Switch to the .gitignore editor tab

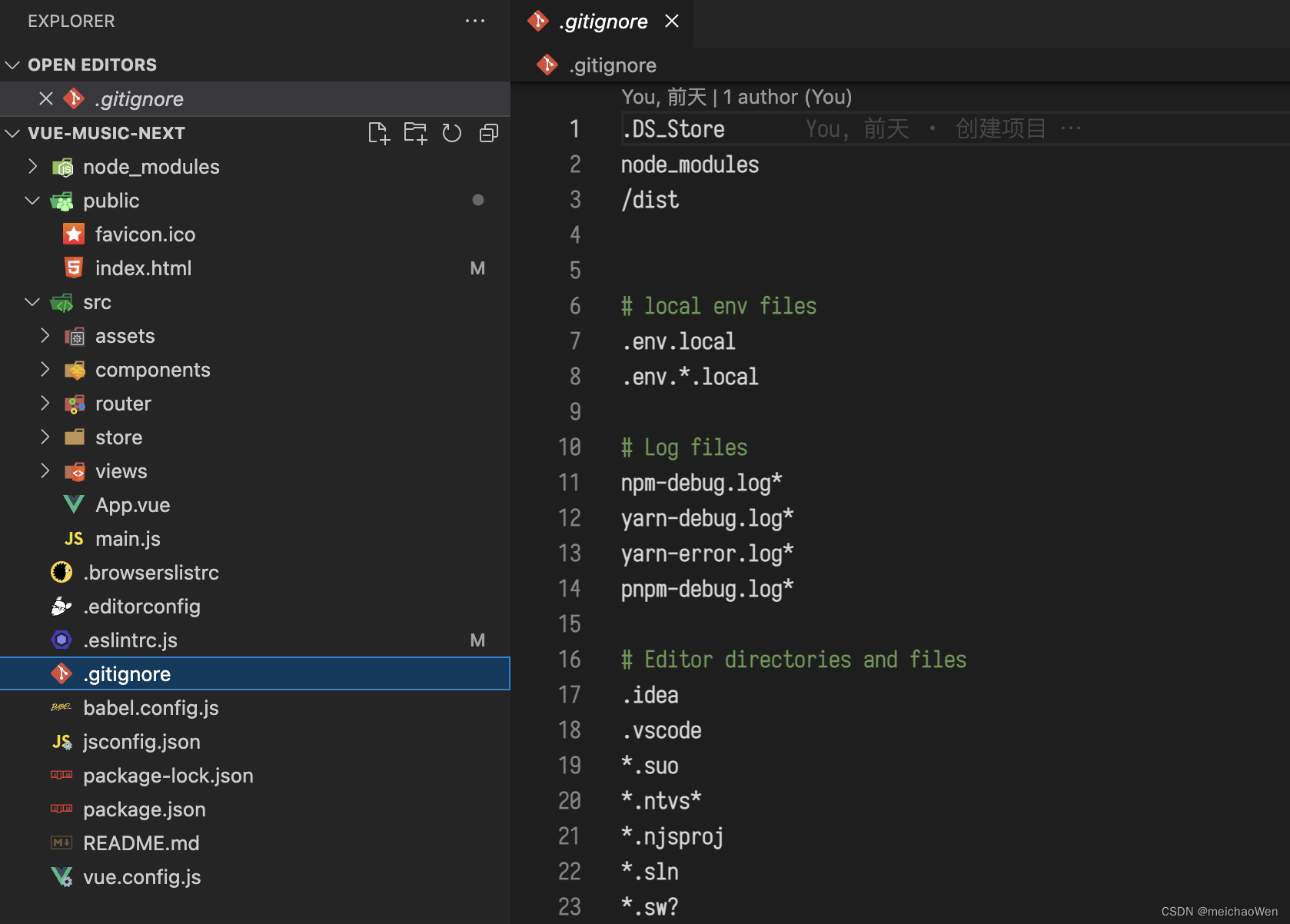(x=603, y=22)
